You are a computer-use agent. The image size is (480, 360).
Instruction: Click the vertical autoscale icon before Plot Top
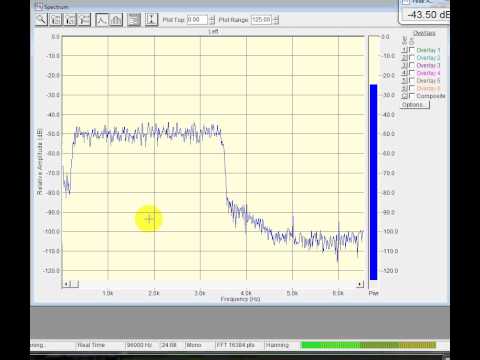(151, 20)
